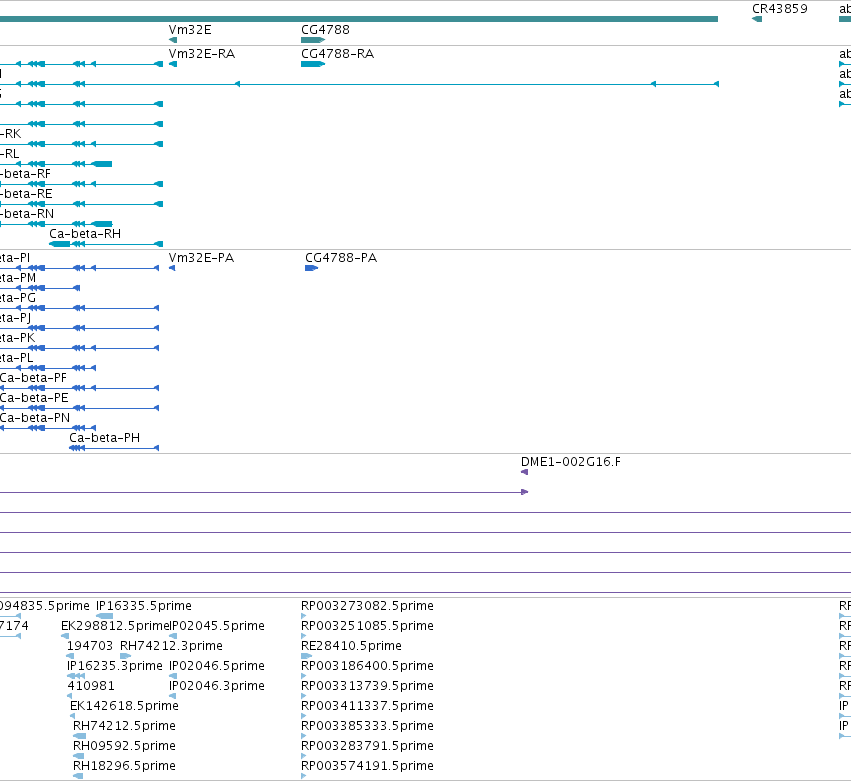
Task: Click the Vm32E gene label
Action: click(190, 30)
